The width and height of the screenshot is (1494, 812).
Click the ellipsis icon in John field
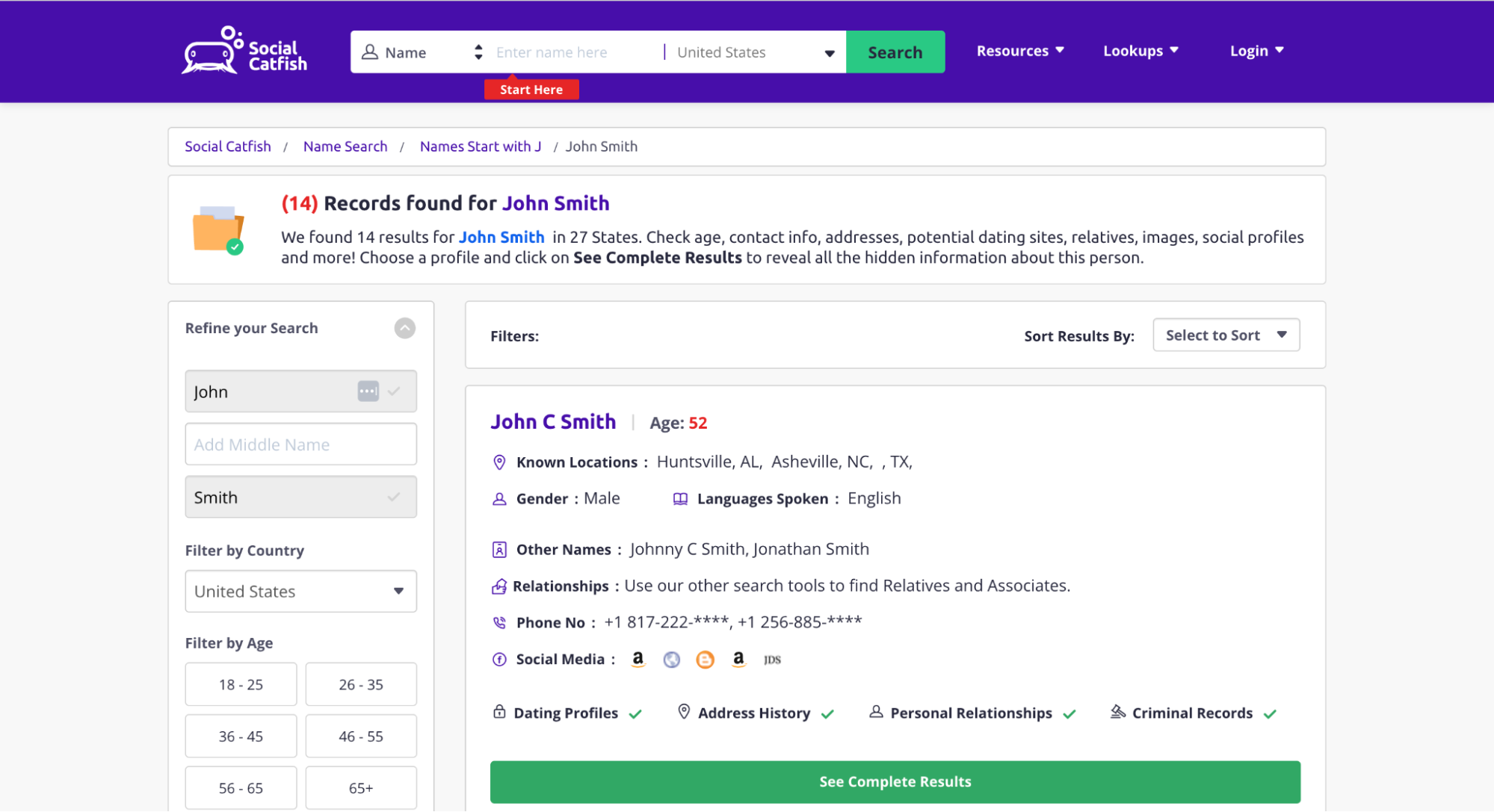pos(368,391)
